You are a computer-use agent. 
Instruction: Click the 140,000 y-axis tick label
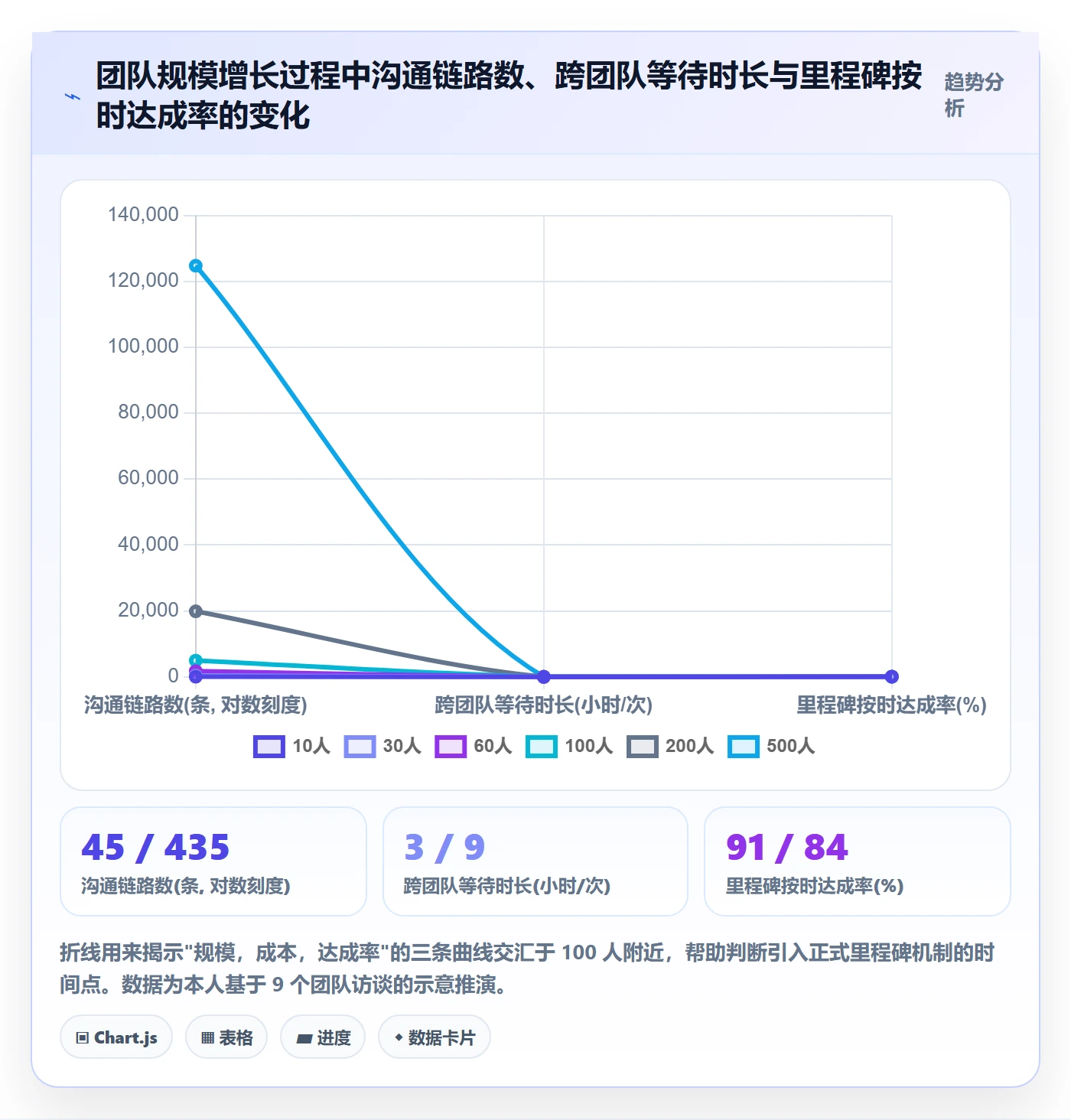(143, 214)
